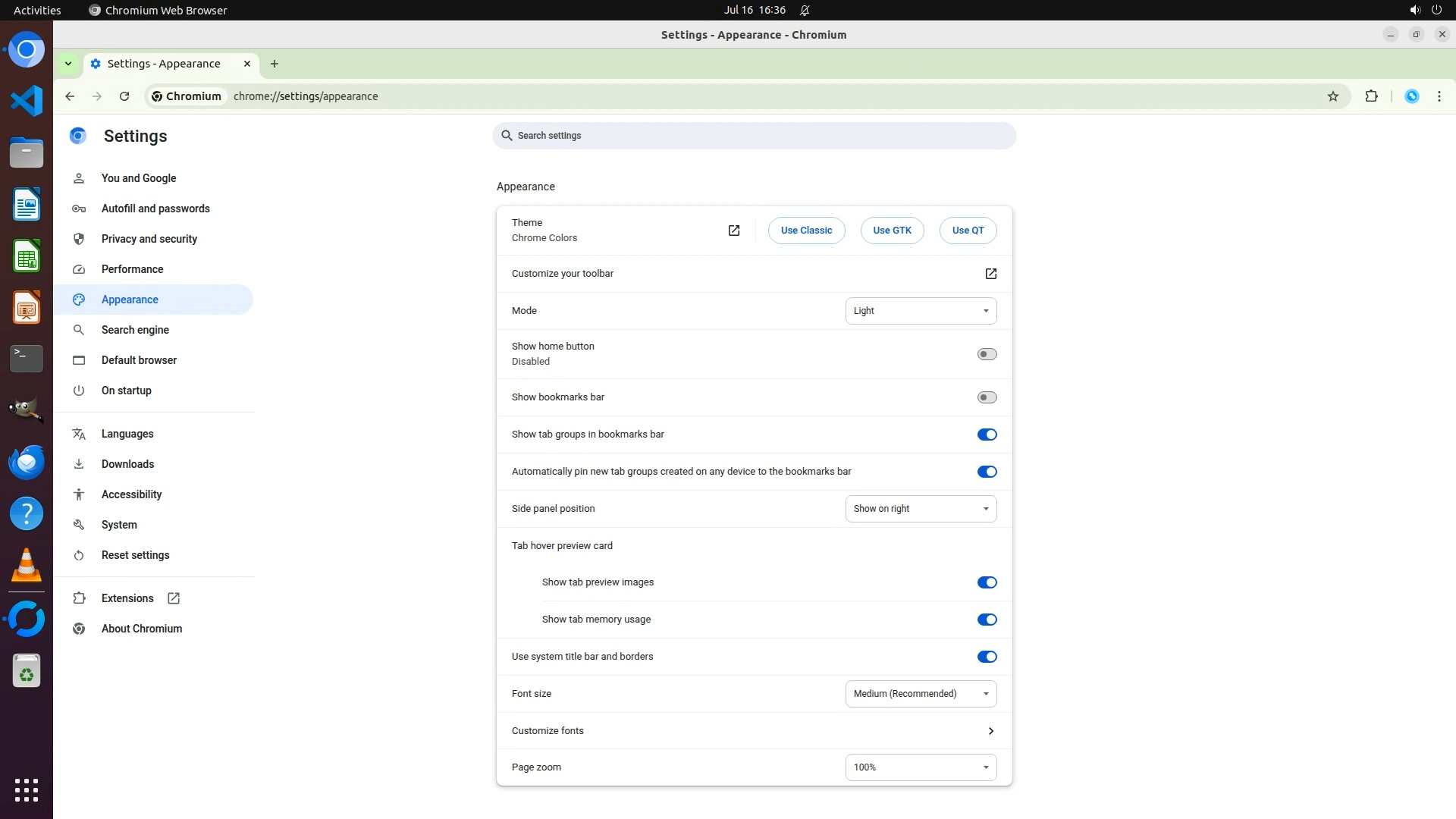Turn on Show bookmarks bar toggle
This screenshot has width=1456, height=819.
click(x=987, y=397)
